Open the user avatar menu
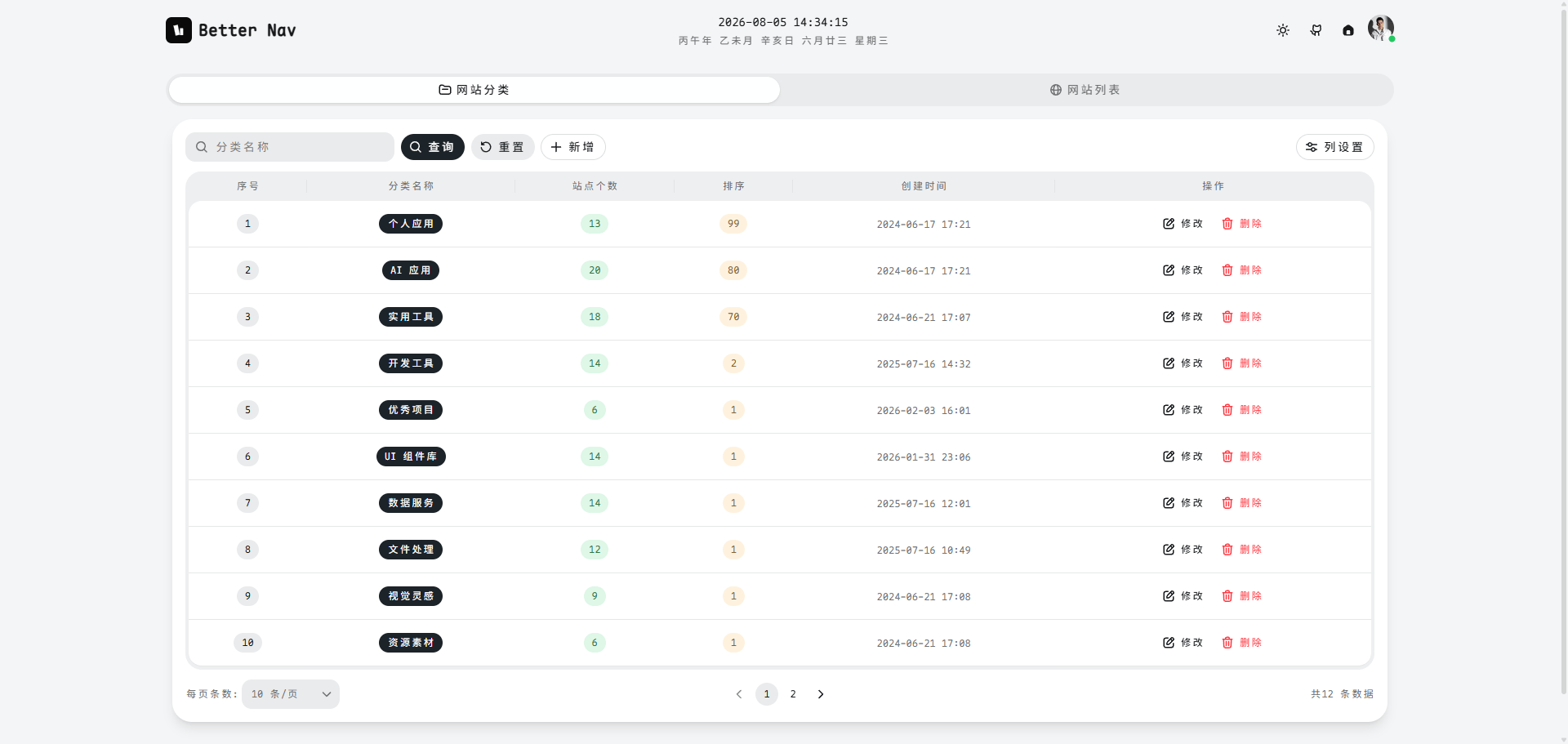 pyautogui.click(x=1381, y=29)
